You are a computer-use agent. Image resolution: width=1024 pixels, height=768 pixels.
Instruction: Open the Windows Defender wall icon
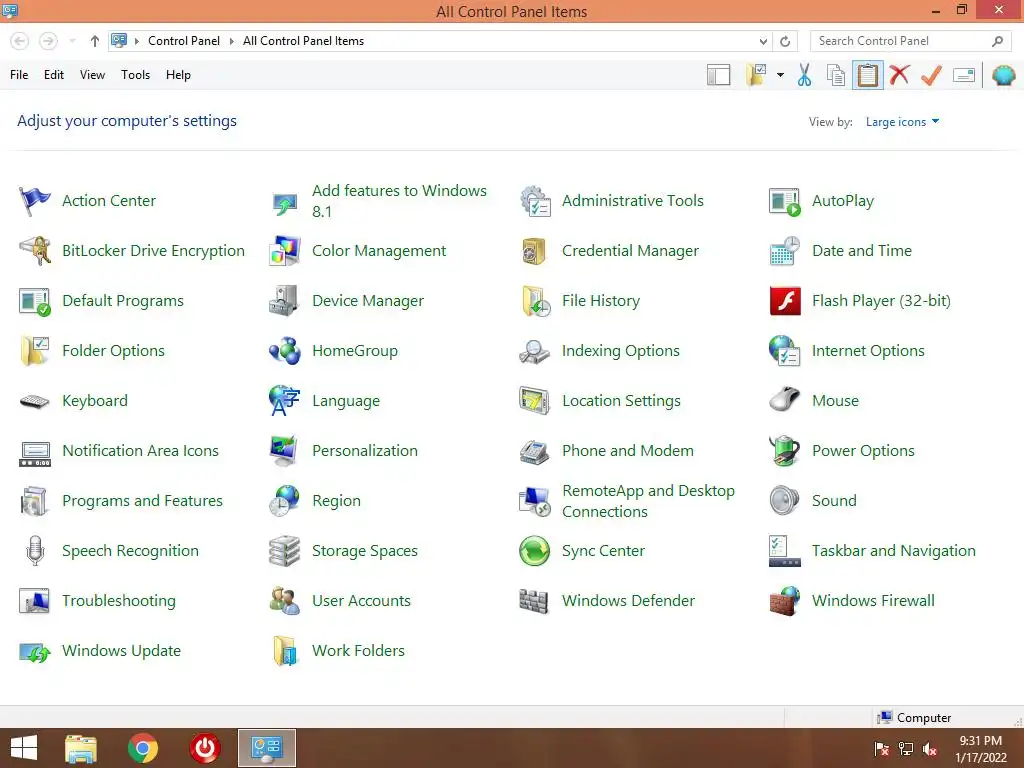[534, 601]
